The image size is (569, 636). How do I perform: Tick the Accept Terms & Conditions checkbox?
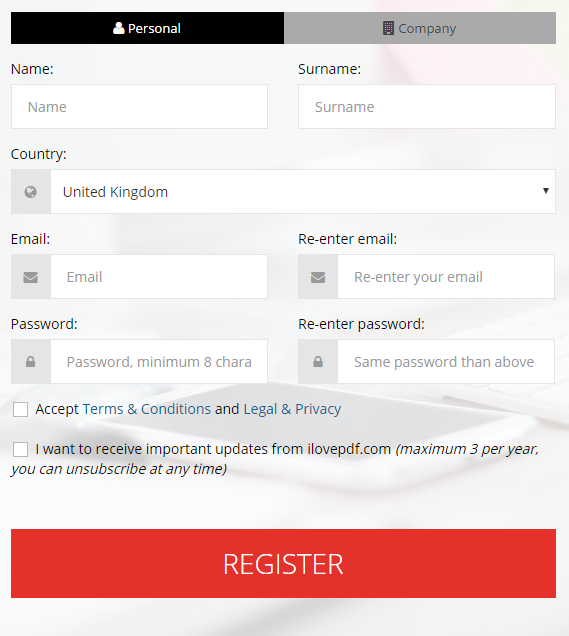coord(20,410)
